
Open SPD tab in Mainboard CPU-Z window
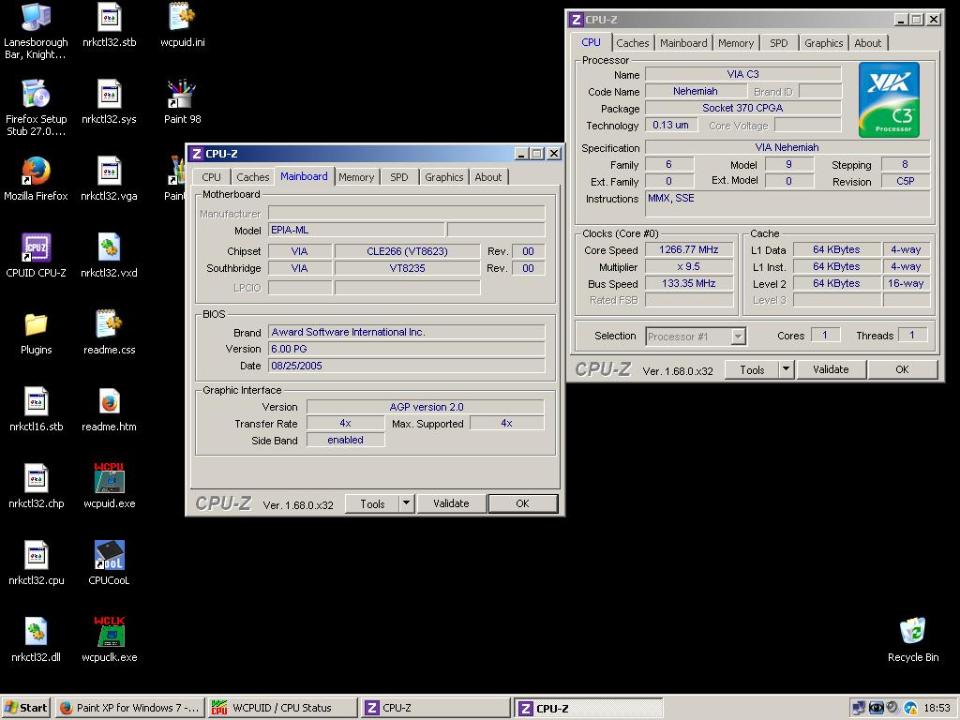(399, 177)
